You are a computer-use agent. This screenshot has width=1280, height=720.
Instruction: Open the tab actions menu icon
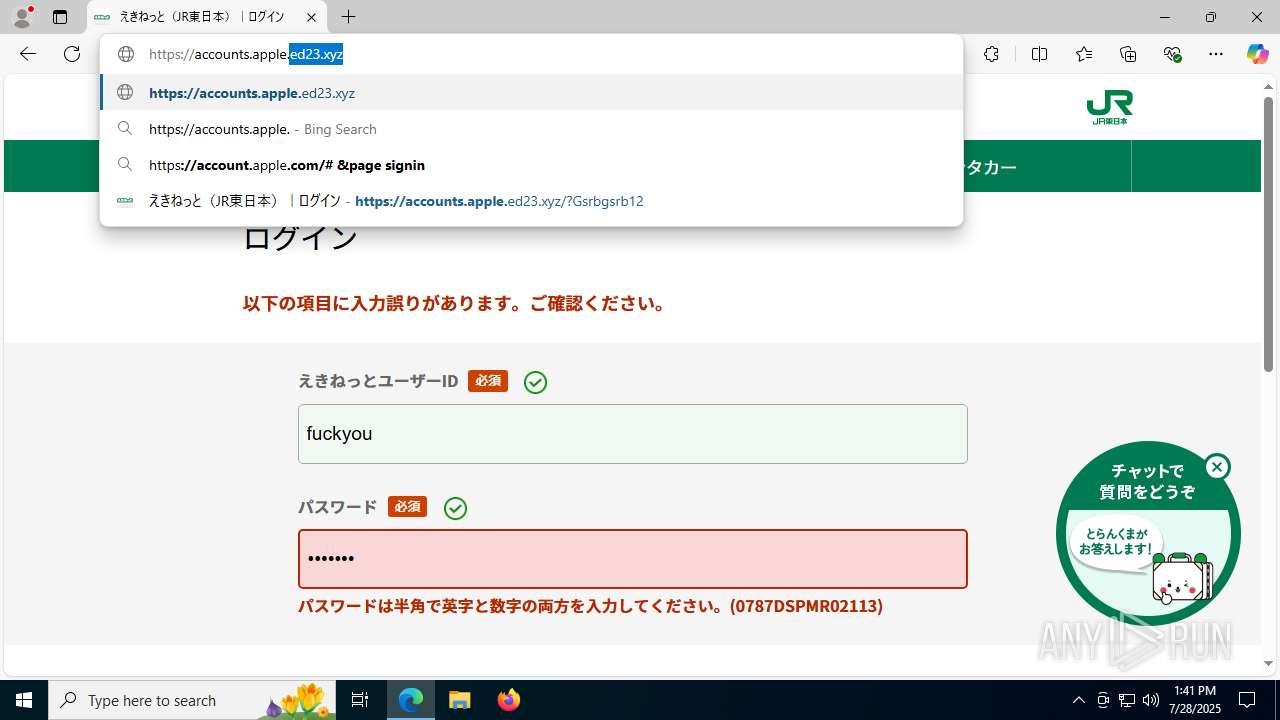coord(60,17)
